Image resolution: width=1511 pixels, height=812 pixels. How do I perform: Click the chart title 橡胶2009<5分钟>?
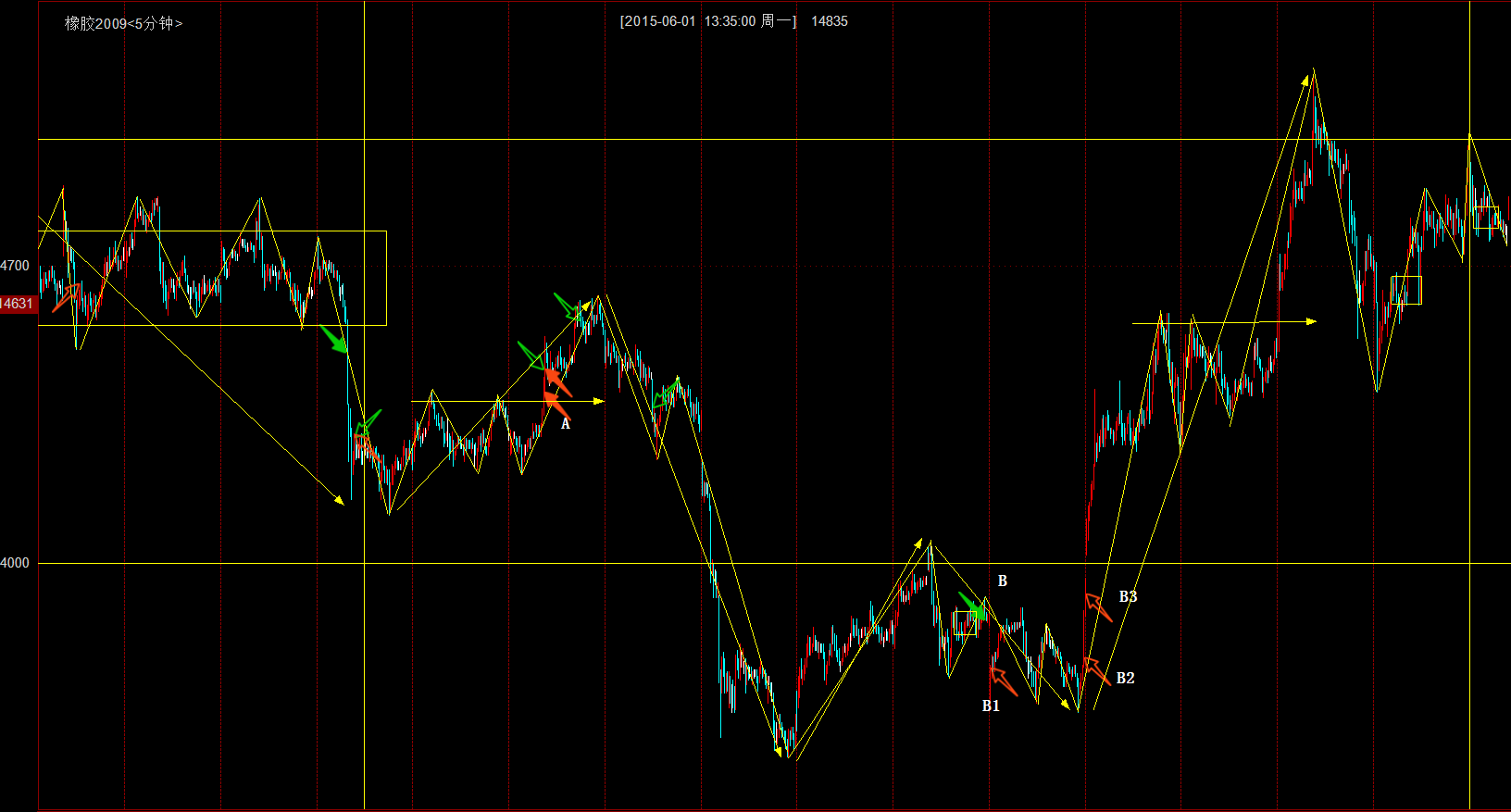(123, 23)
